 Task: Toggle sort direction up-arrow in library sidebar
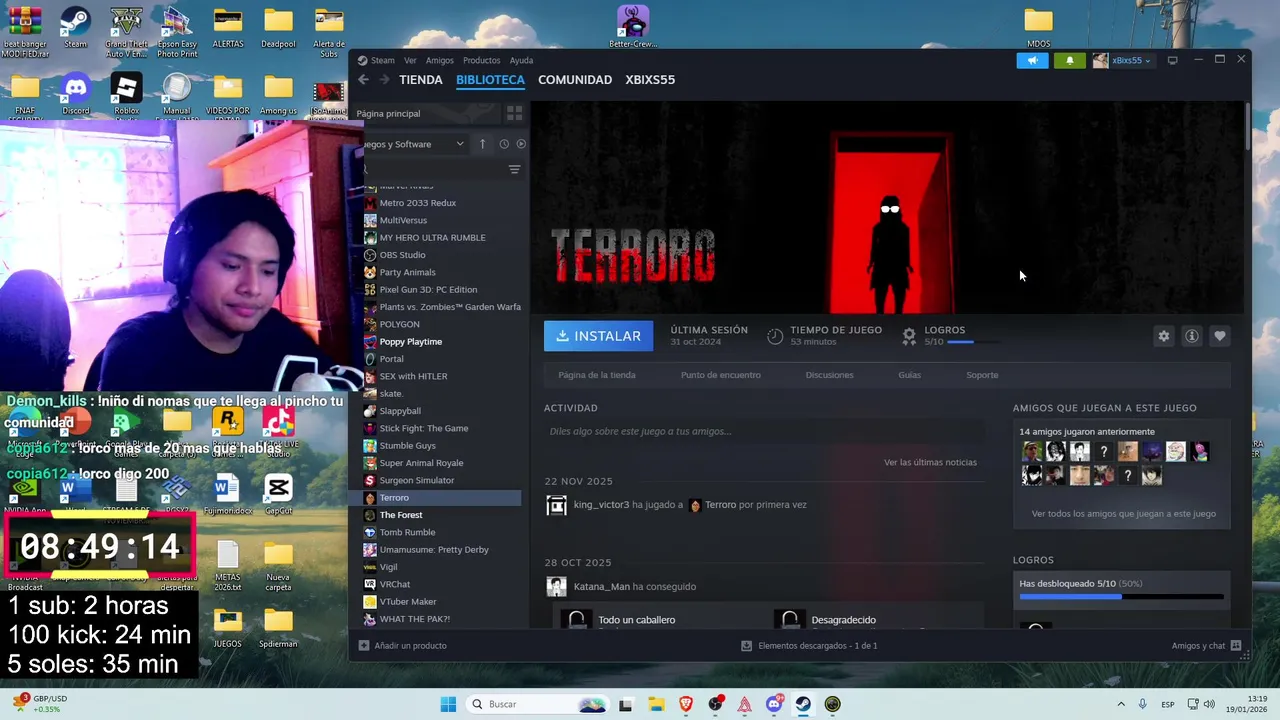pyautogui.click(x=482, y=144)
